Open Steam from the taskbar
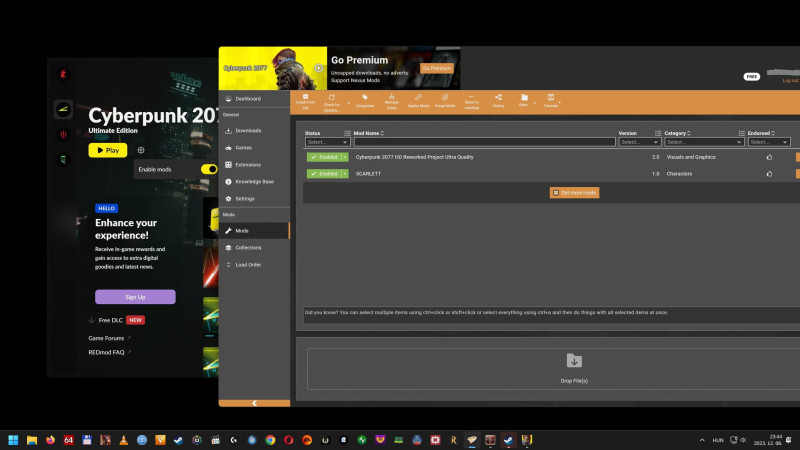Screen dimensions: 800x450 (178, 440)
